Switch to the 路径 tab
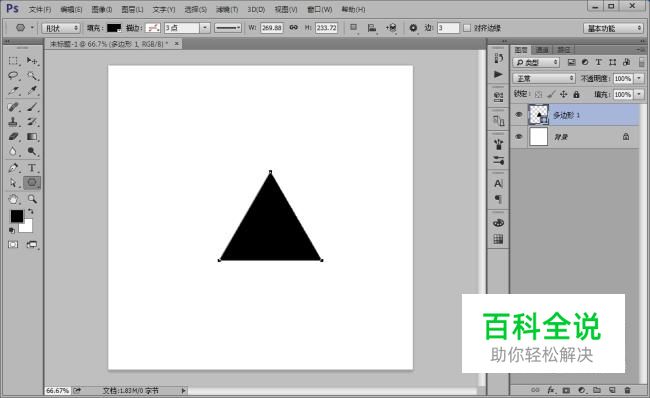The width and height of the screenshot is (650, 398). [563, 50]
